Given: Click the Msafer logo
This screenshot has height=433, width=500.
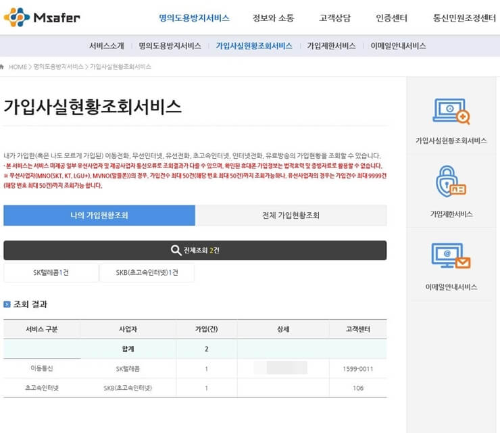Looking at the screenshot, I should coord(42,17).
